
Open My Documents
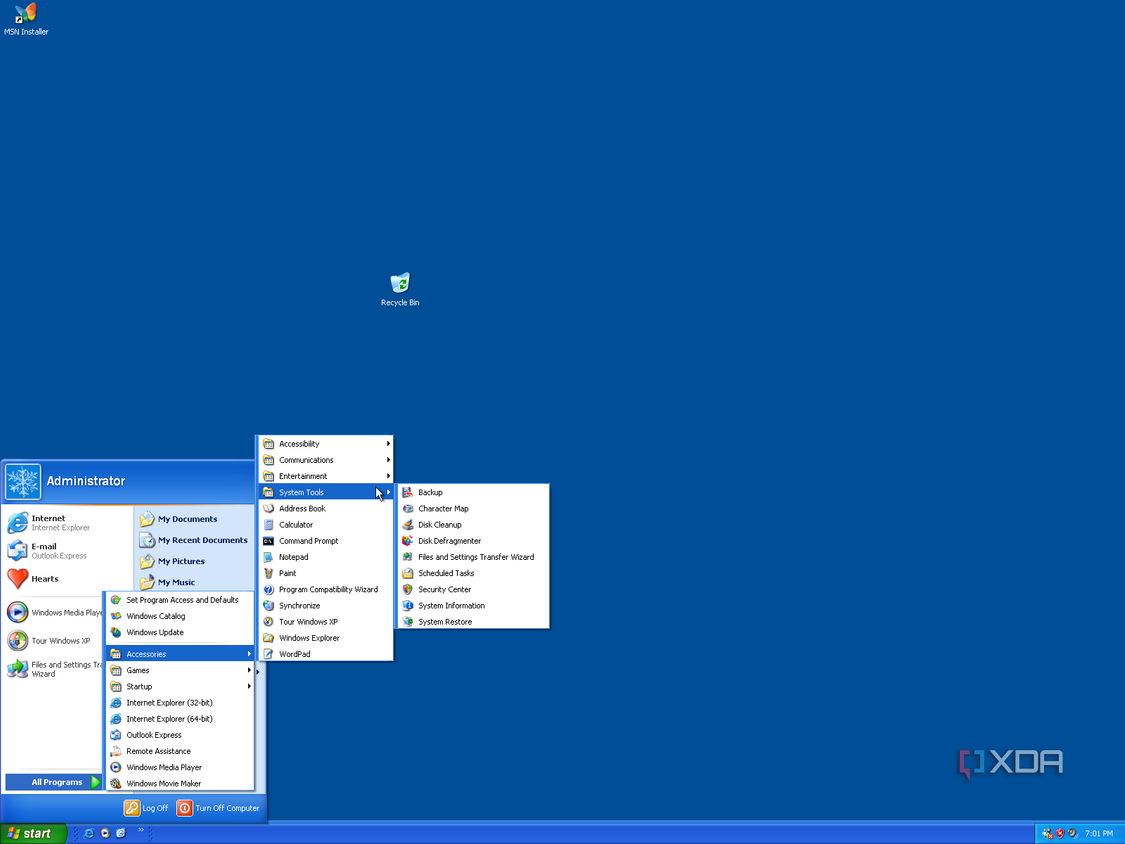click(x=179, y=519)
